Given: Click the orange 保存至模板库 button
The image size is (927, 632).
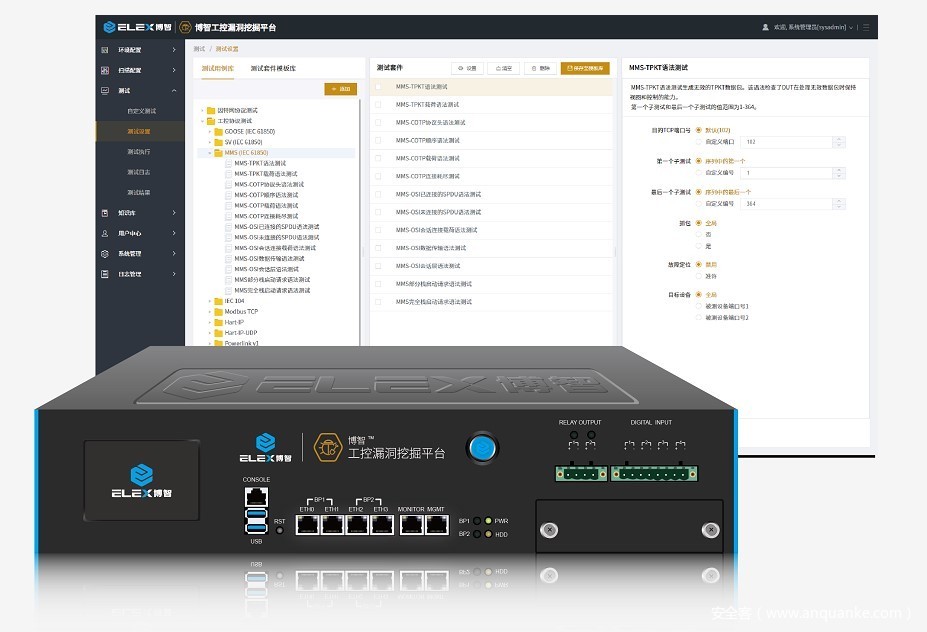Looking at the screenshot, I should [x=585, y=68].
